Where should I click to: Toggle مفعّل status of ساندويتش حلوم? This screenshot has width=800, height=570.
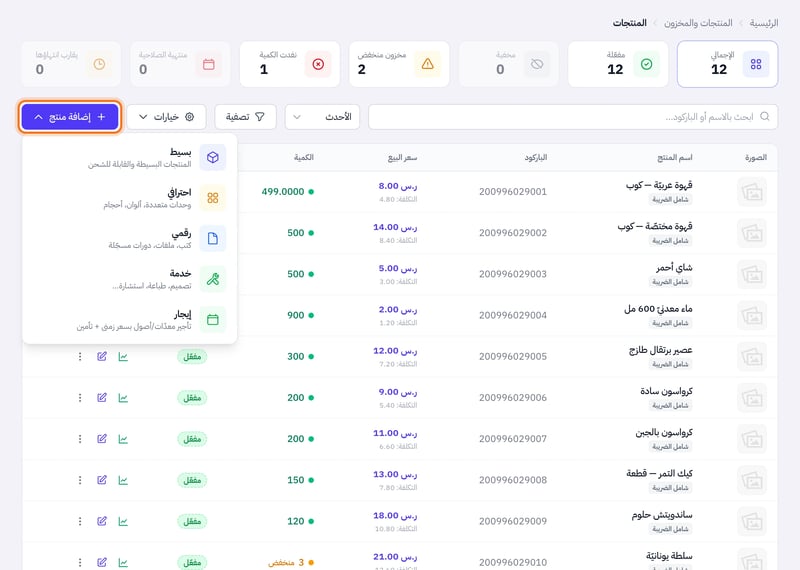pos(192,521)
